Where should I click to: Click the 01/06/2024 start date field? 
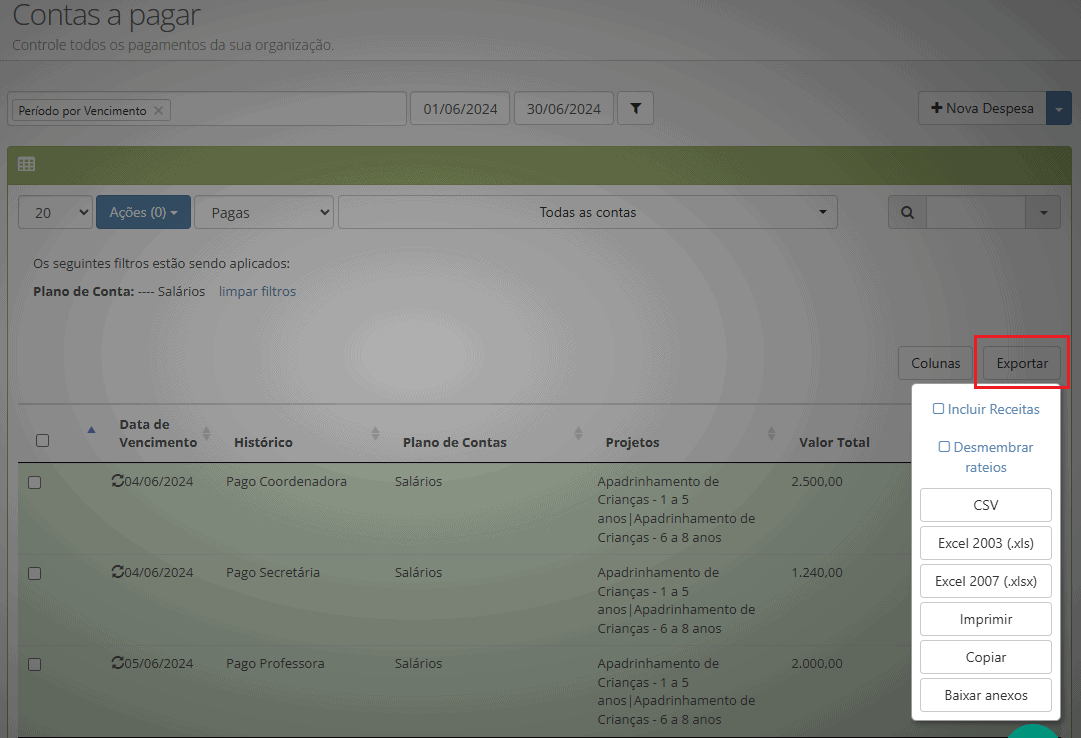coord(460,108)
